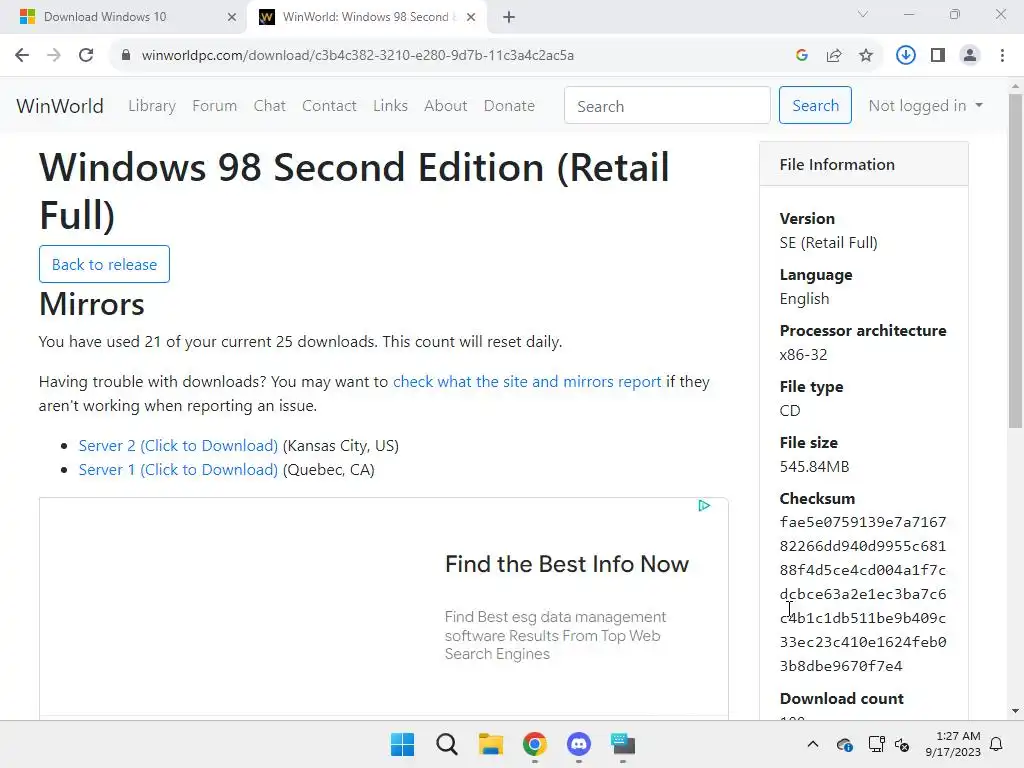Switch to Chrome in taskbar
This screenshot has height=768, width=1024.
coord(534,744)
